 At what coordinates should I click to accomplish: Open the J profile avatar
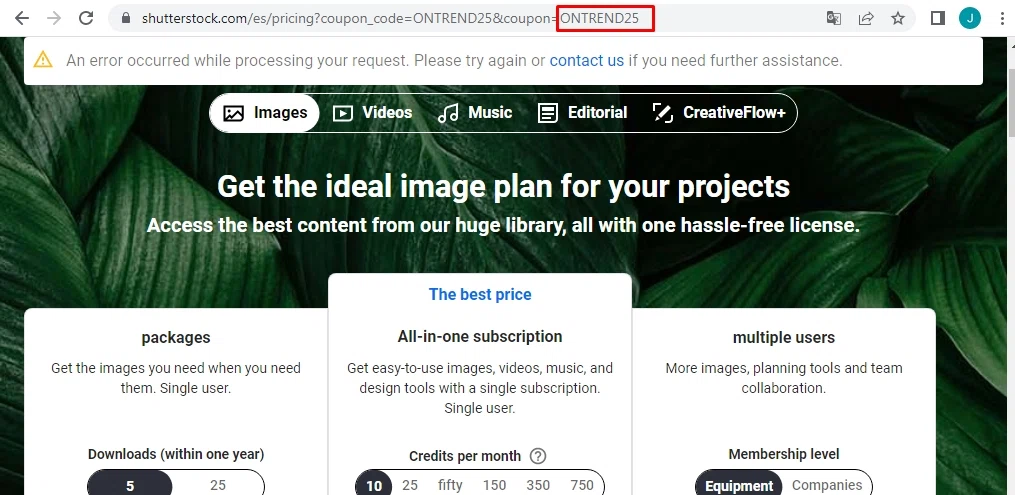coord(970,18)
